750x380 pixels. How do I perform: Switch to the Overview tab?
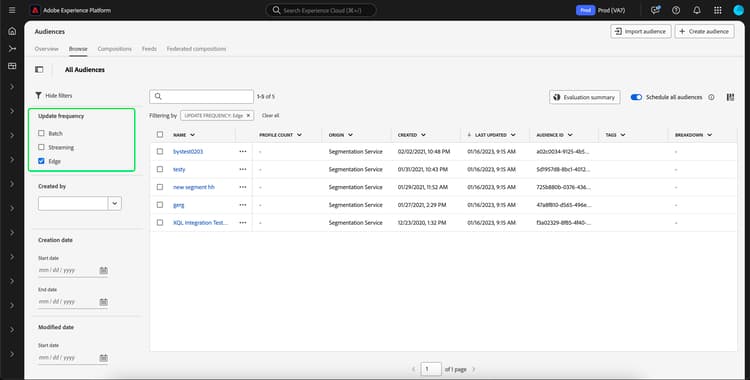click(46, 49)
